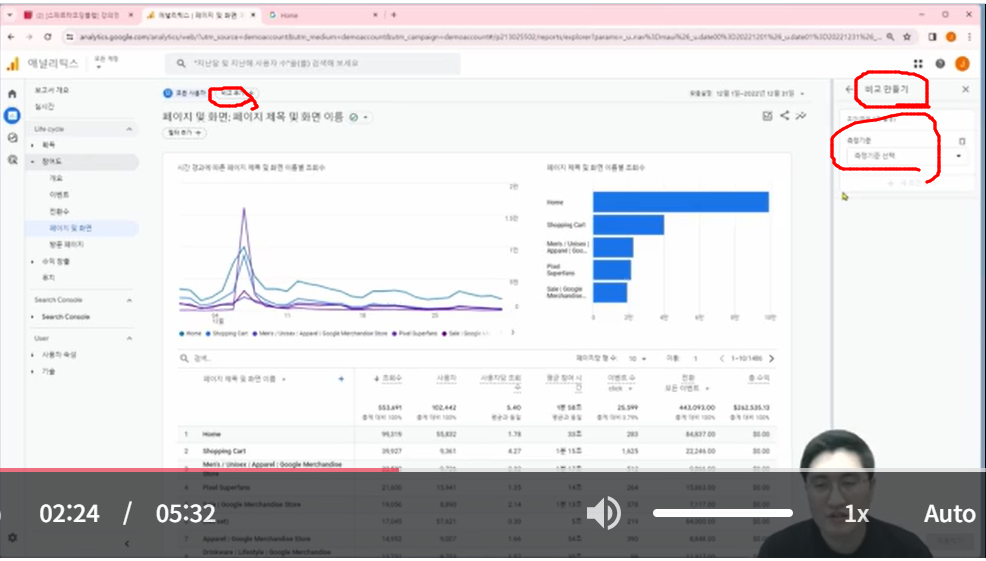Click the browser zoom magnifier icon in address bar
Screen dimensions: 986x561
[890, 37]
